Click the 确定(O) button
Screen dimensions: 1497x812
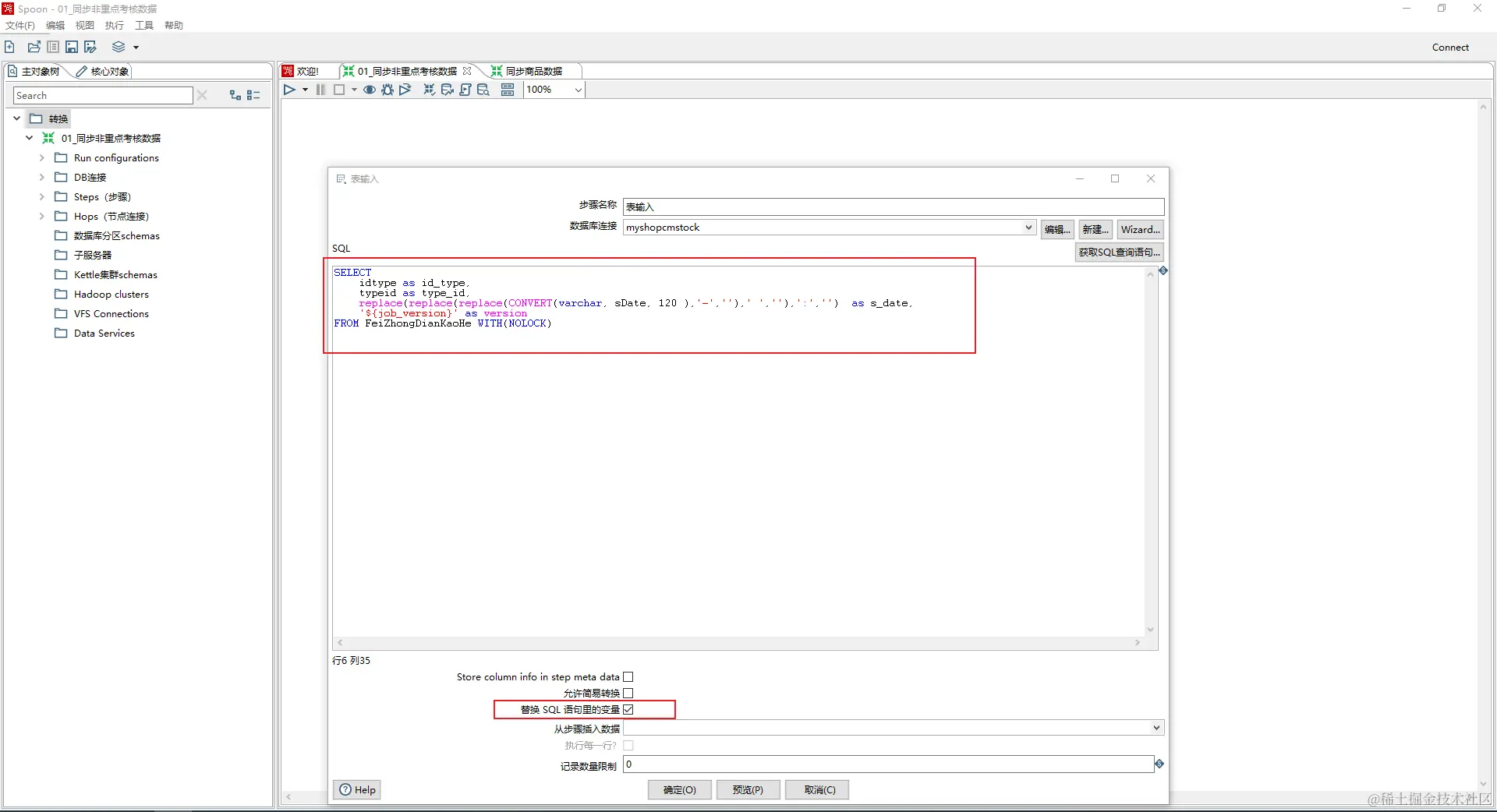click(680, 790)
